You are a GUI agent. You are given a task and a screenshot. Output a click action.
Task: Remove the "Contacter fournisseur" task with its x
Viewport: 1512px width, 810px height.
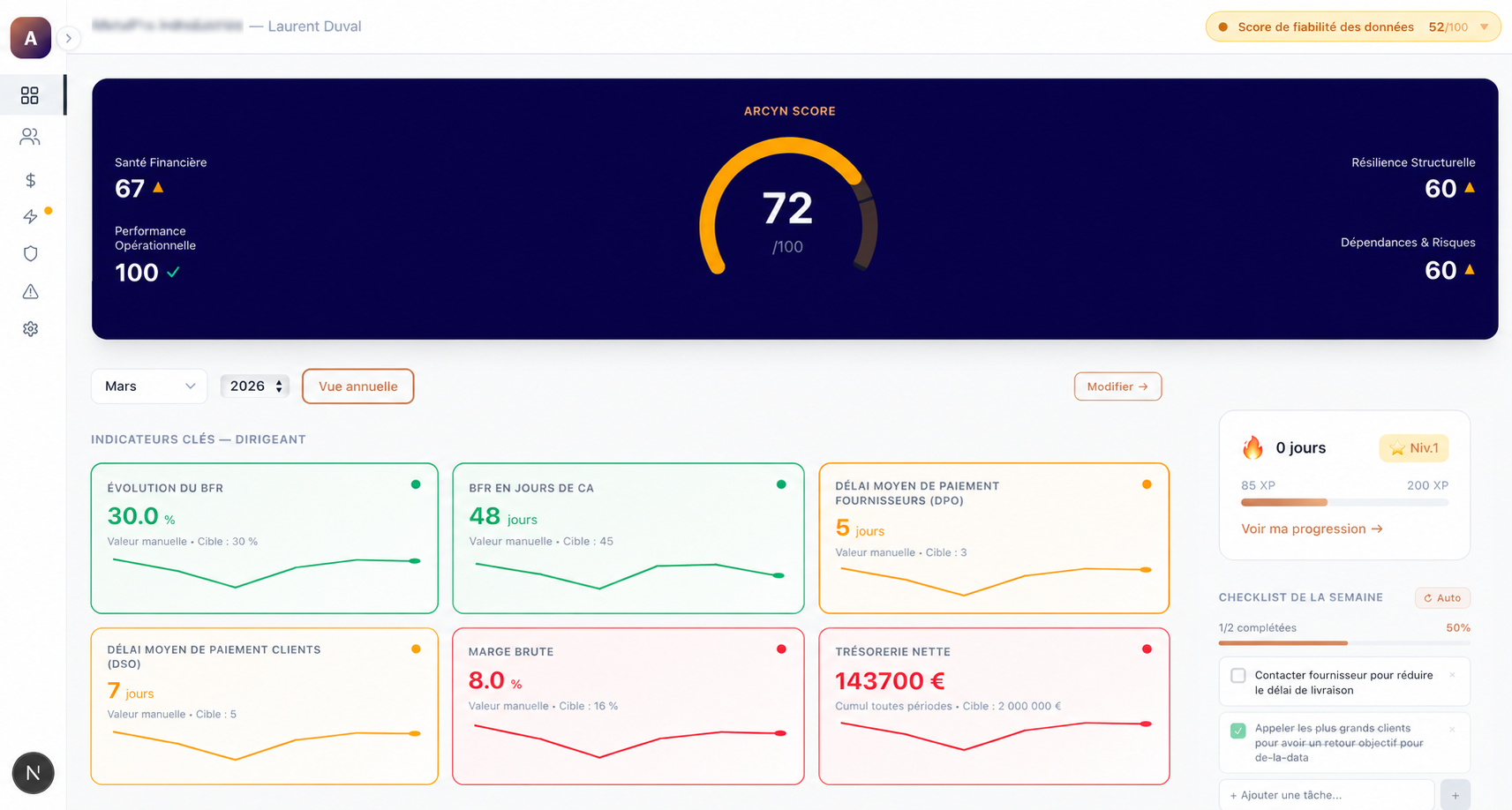(x=1452, y=675)
